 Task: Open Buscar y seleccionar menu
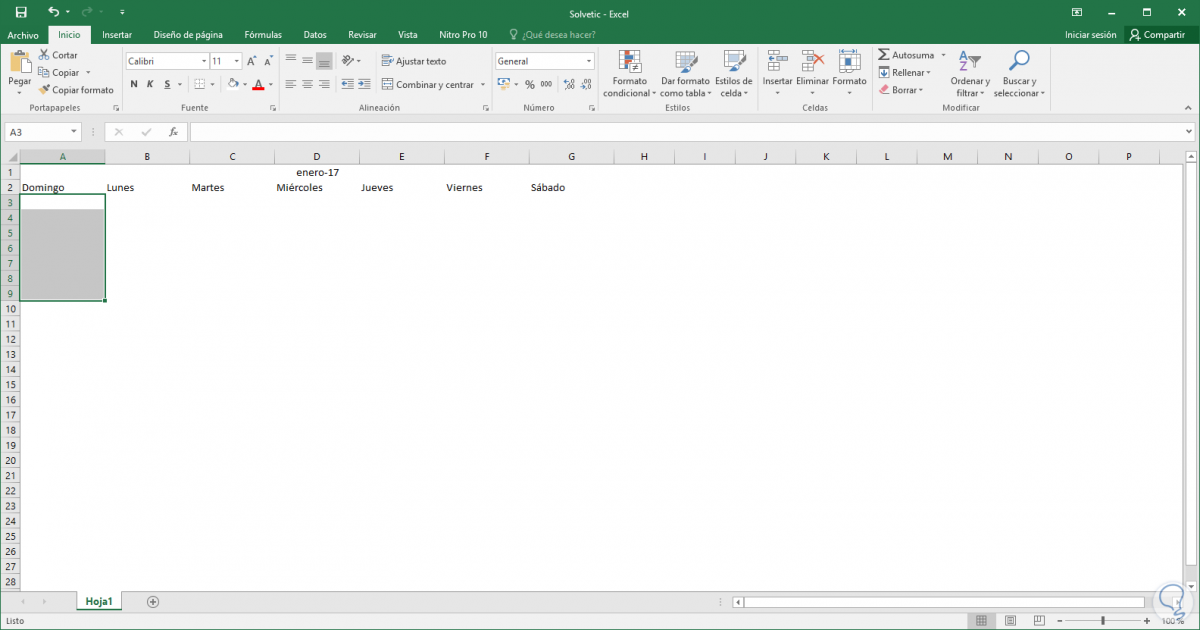pyautogui.click(x=1019, y=73)
